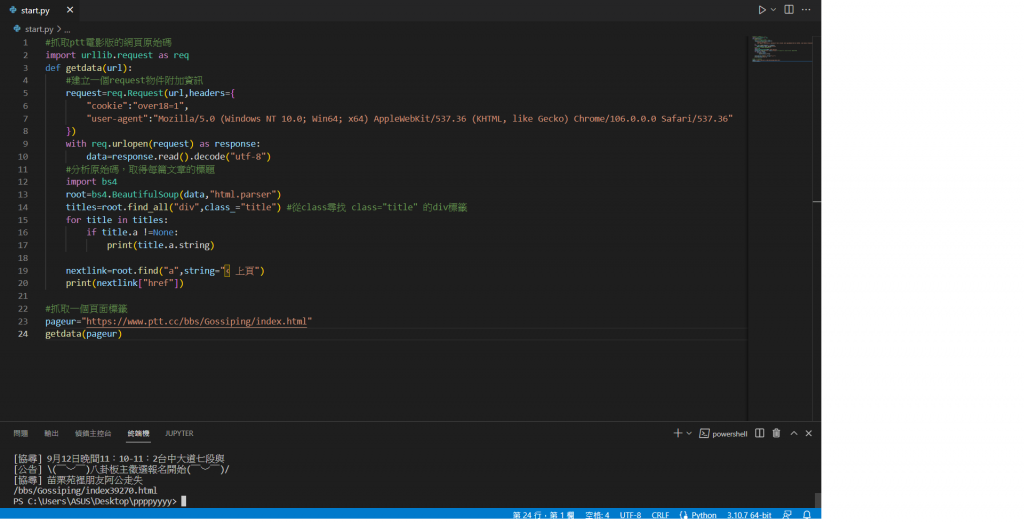
Task: Click terminal output /bbs/Gossiping/index39270.html
Action: point(85,491)
